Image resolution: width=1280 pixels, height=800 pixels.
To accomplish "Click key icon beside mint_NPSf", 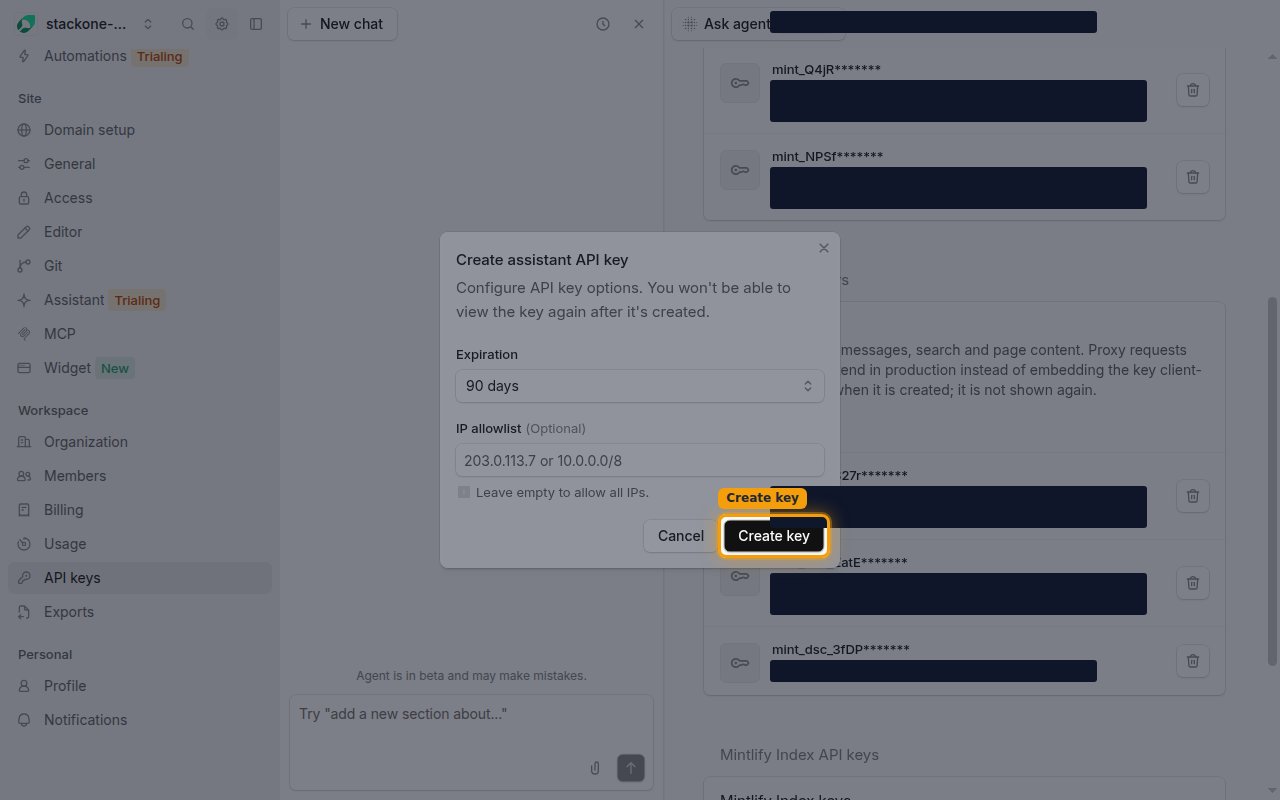I will coord(740,170).
